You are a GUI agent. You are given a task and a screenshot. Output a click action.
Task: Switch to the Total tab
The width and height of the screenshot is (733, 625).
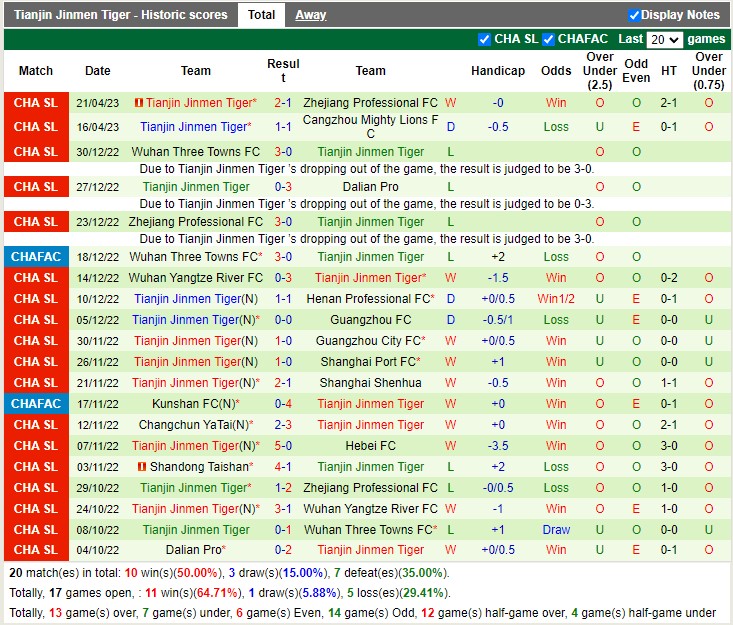(x=261, y=15)
